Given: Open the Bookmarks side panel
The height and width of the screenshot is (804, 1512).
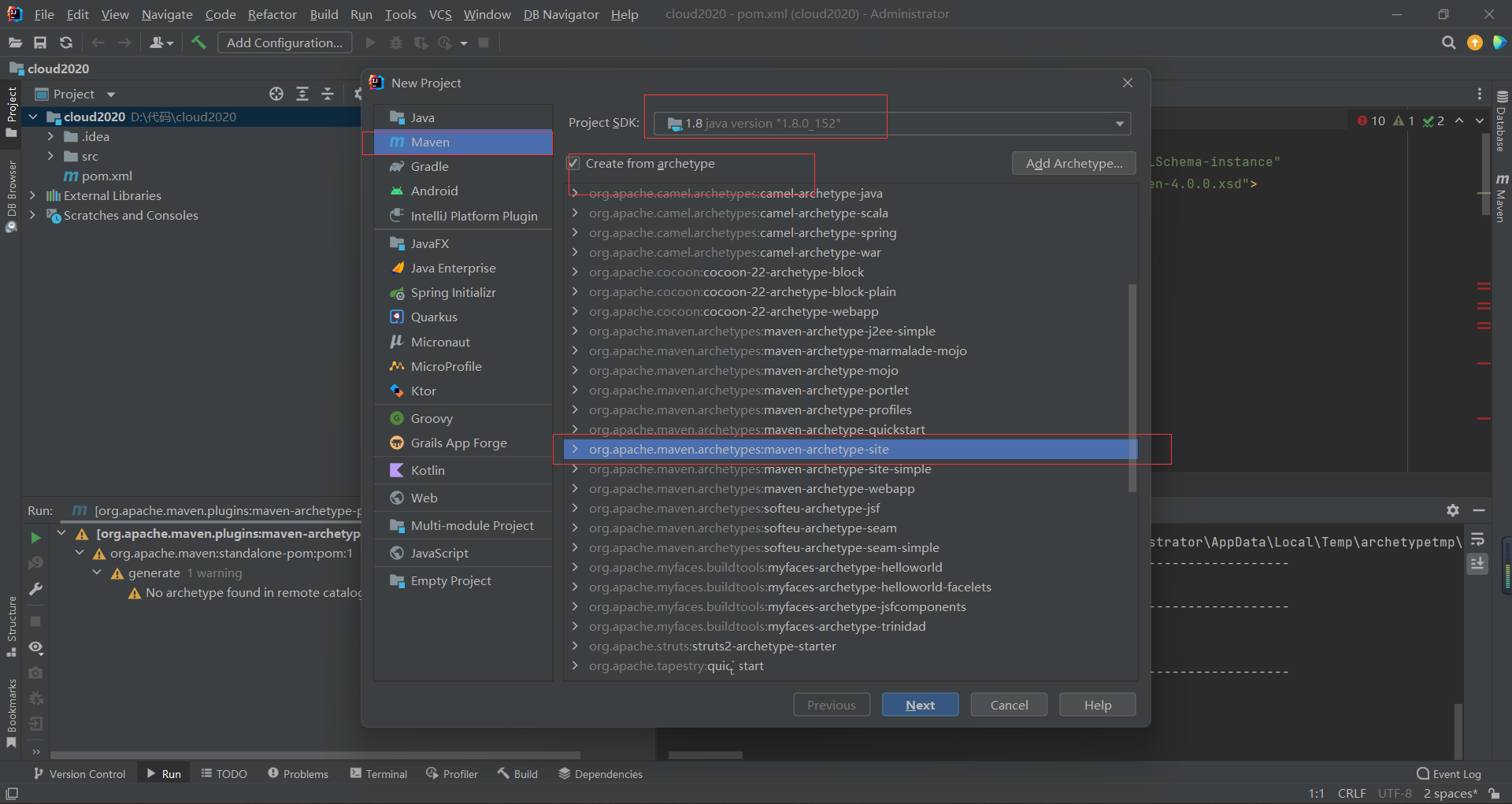Looking at the screenshot, I should point(12,713).
